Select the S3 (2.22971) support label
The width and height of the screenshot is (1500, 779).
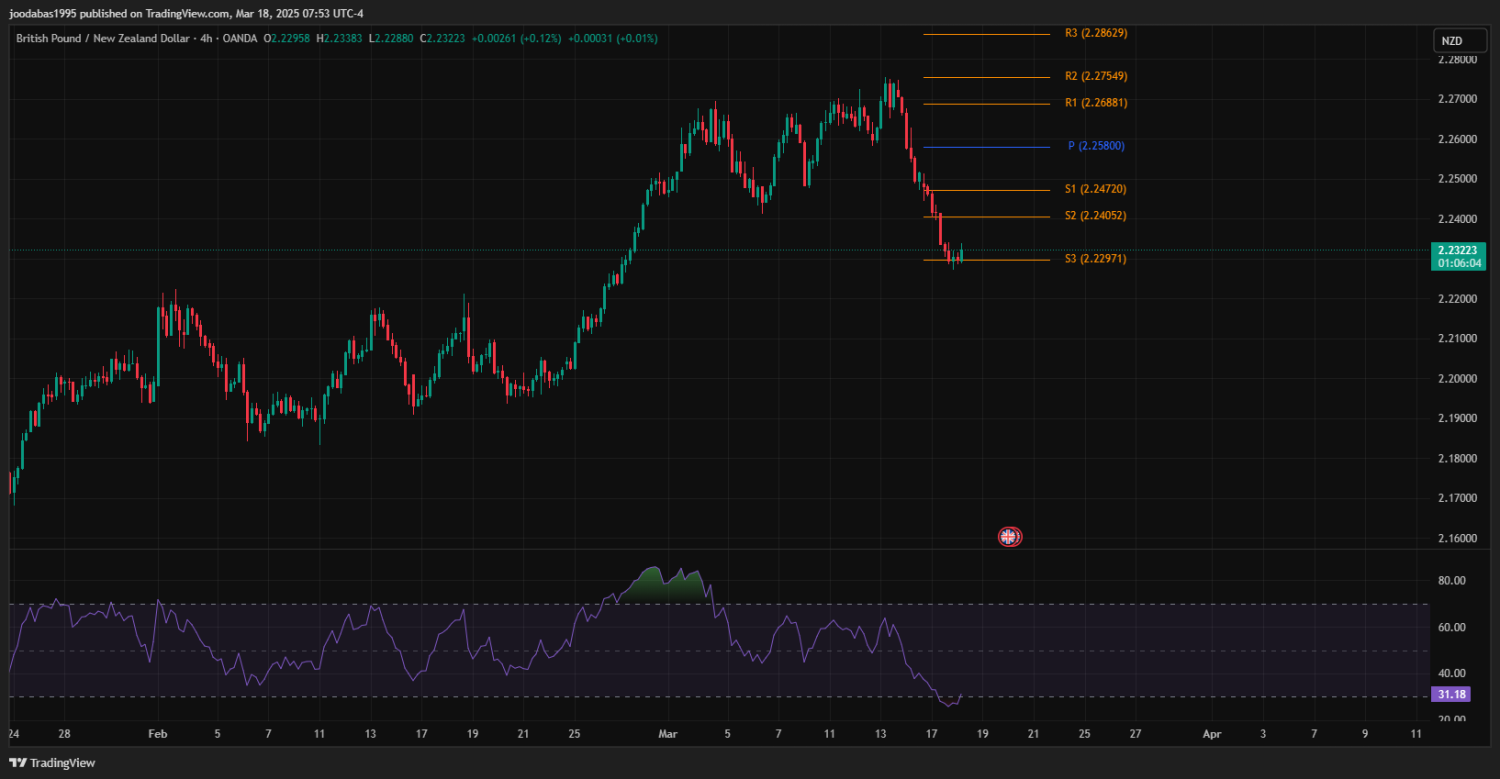click(x=1096, y=259)
